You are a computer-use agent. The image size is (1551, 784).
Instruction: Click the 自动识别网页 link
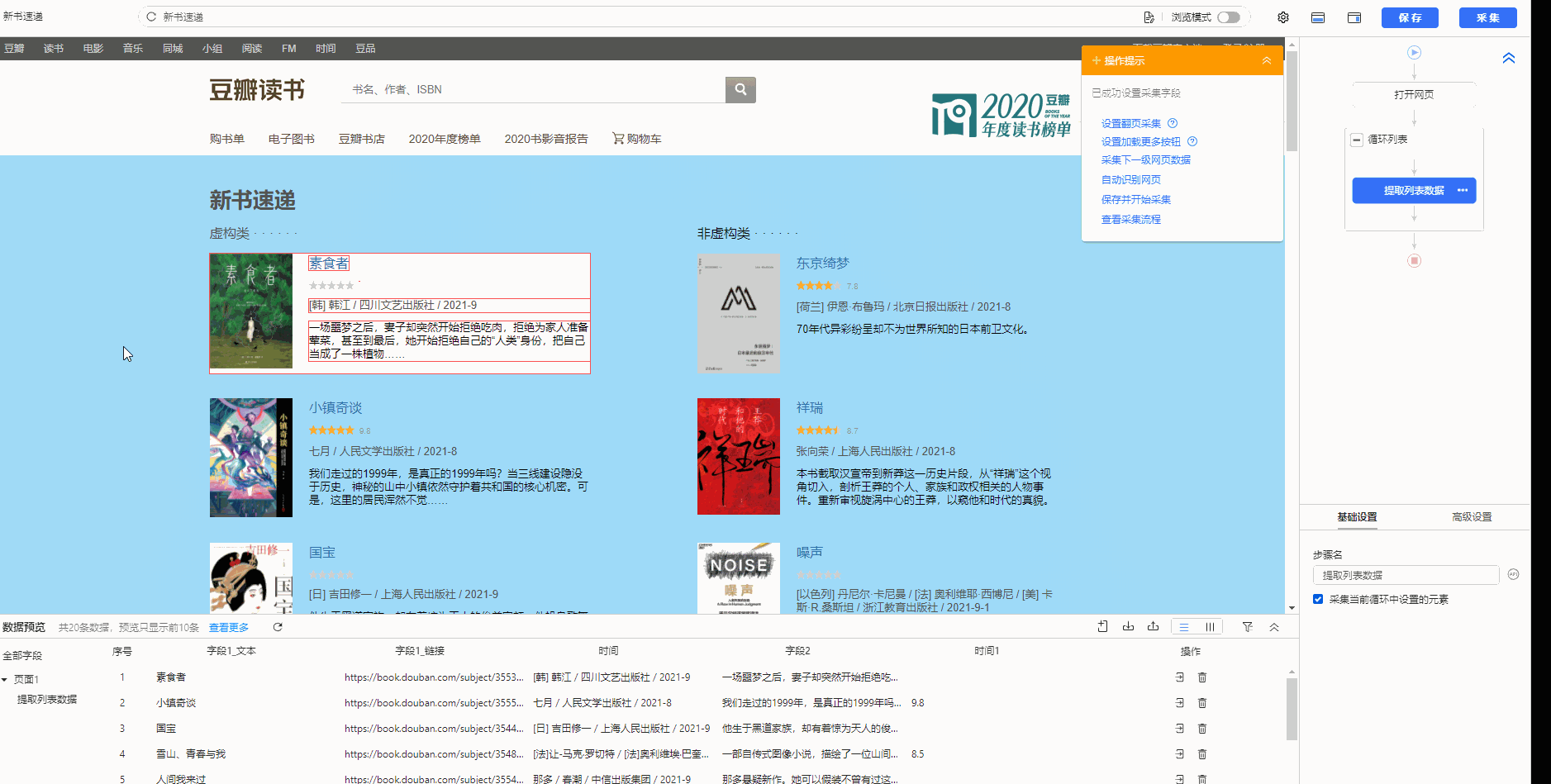pyautogui.click(x=1130, y=179)
